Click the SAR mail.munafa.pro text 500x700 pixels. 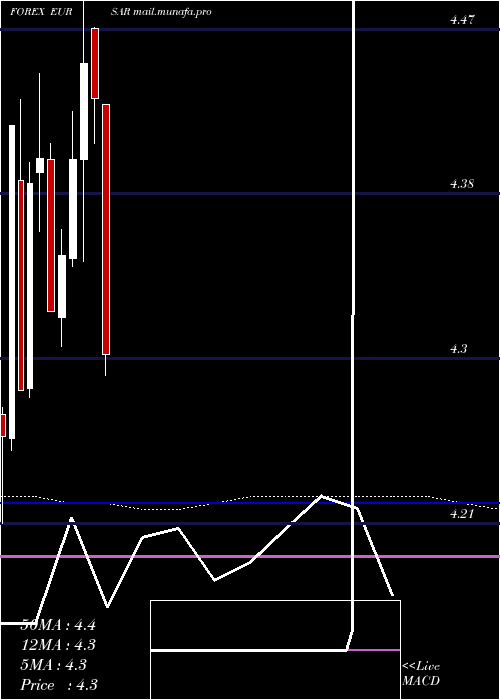[x=161, y=12]
